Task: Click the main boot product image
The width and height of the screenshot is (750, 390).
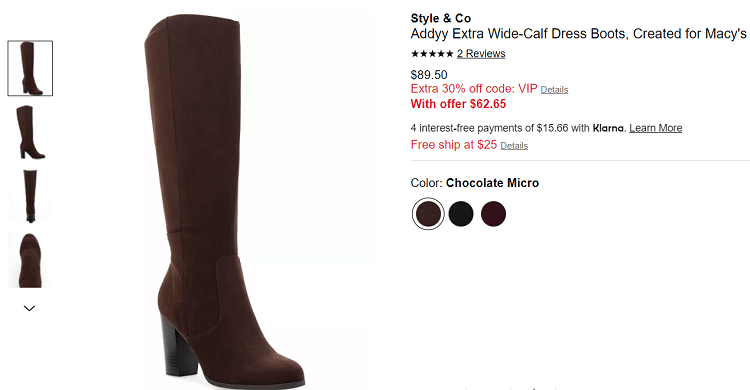Action: click(225, 201)
